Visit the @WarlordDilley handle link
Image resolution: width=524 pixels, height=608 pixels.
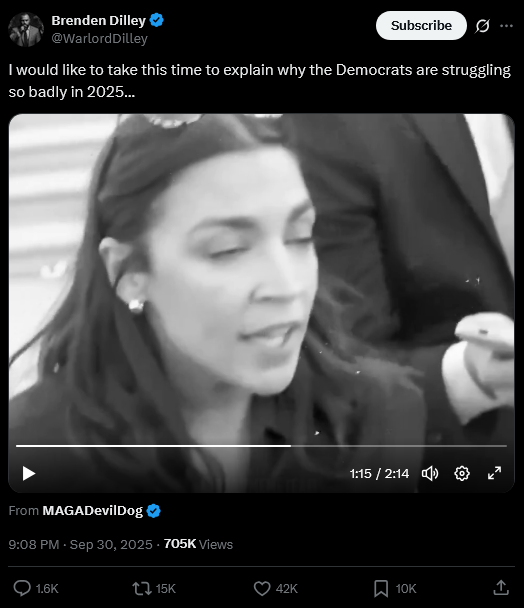point(100,38)
